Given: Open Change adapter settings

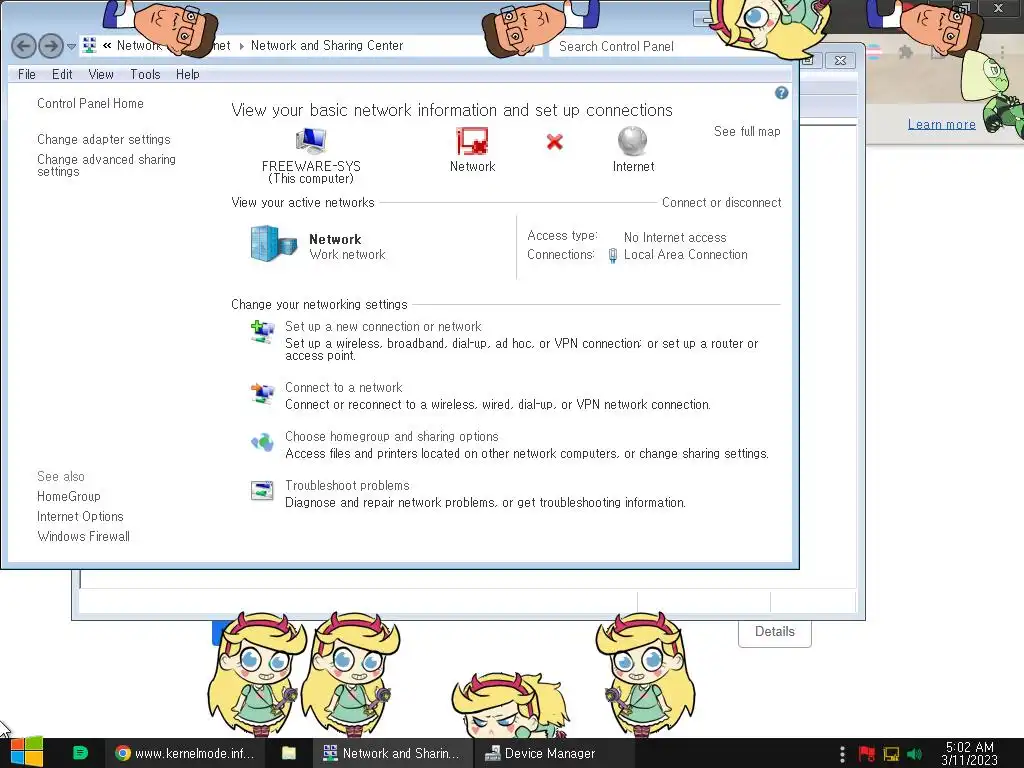Looking at the screenshot, I should tap(104, 139).
